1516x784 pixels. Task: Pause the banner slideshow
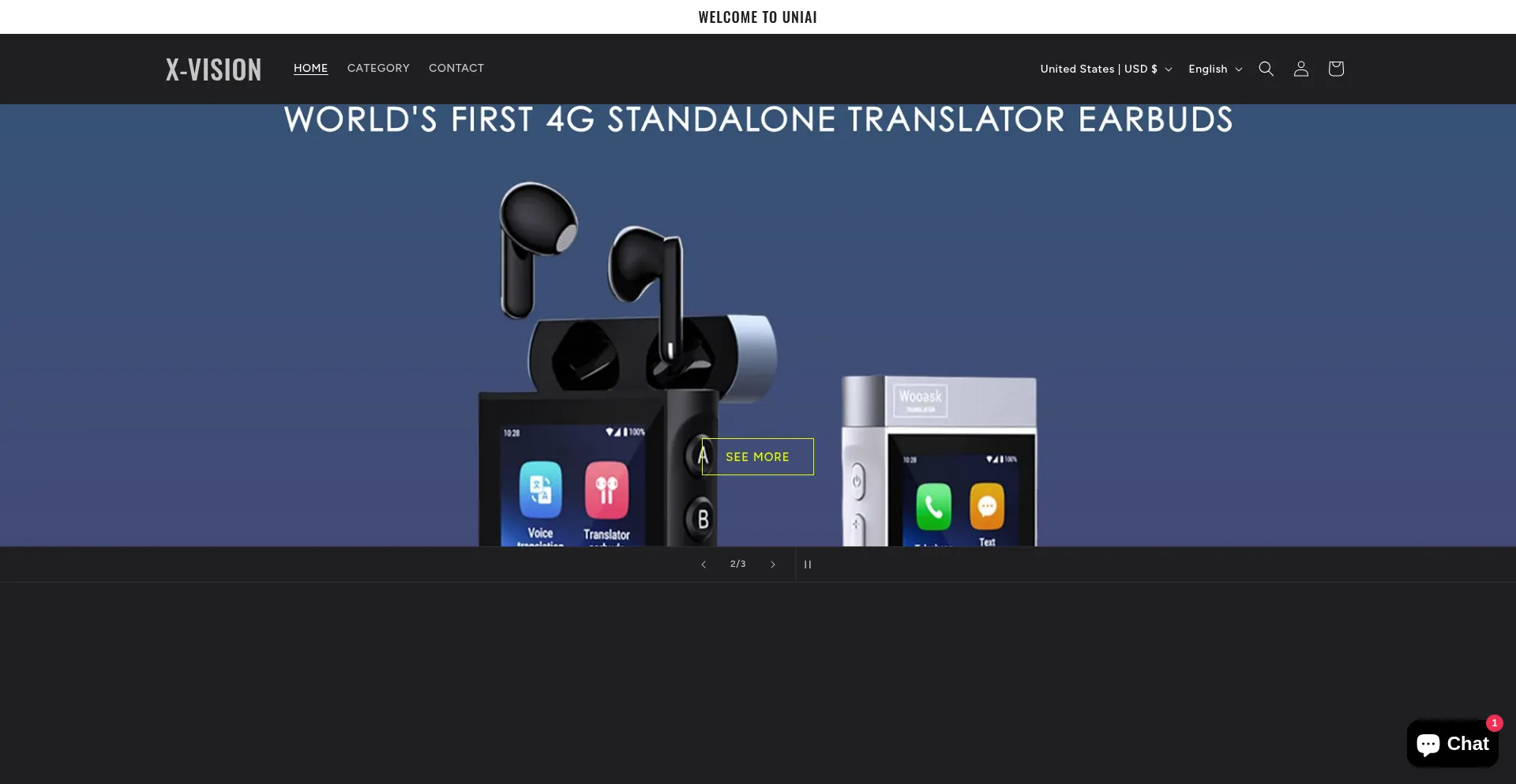coord(808,565)
